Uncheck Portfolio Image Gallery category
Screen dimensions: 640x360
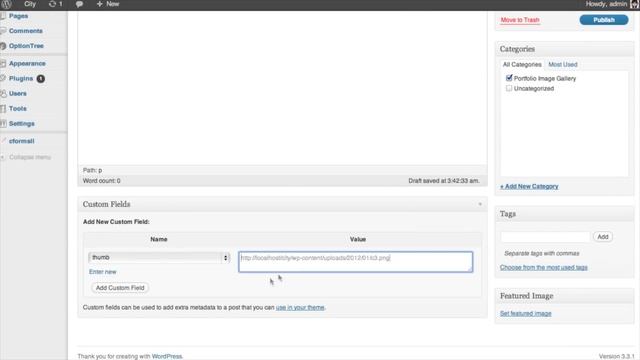[509, 78]
